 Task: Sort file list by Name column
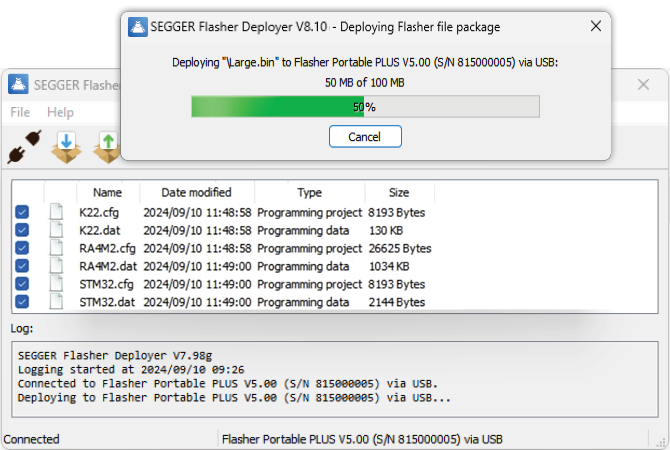coord(107,192)
